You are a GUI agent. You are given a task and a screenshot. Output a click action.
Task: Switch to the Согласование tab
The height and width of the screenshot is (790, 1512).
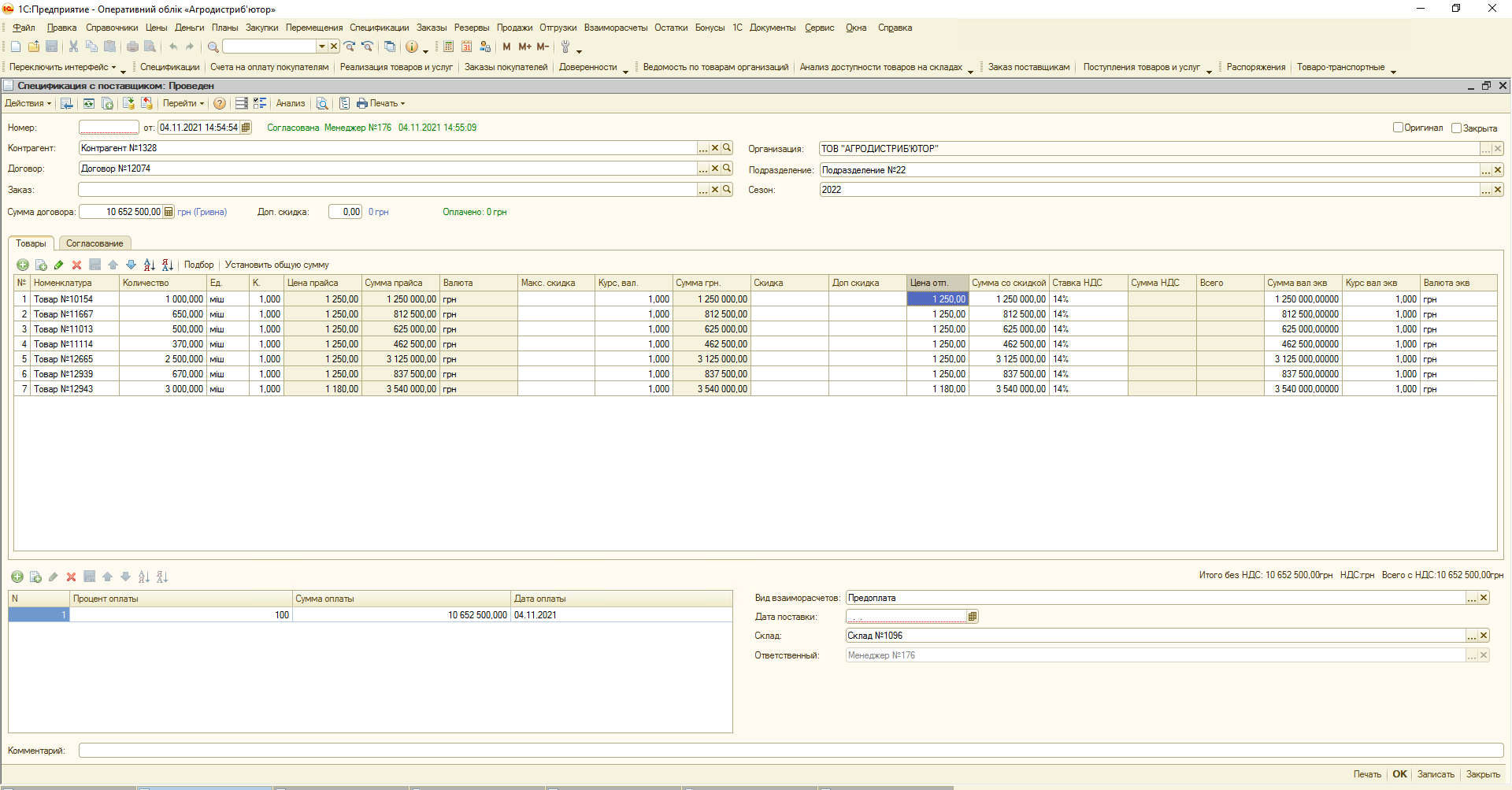[94, 243]
